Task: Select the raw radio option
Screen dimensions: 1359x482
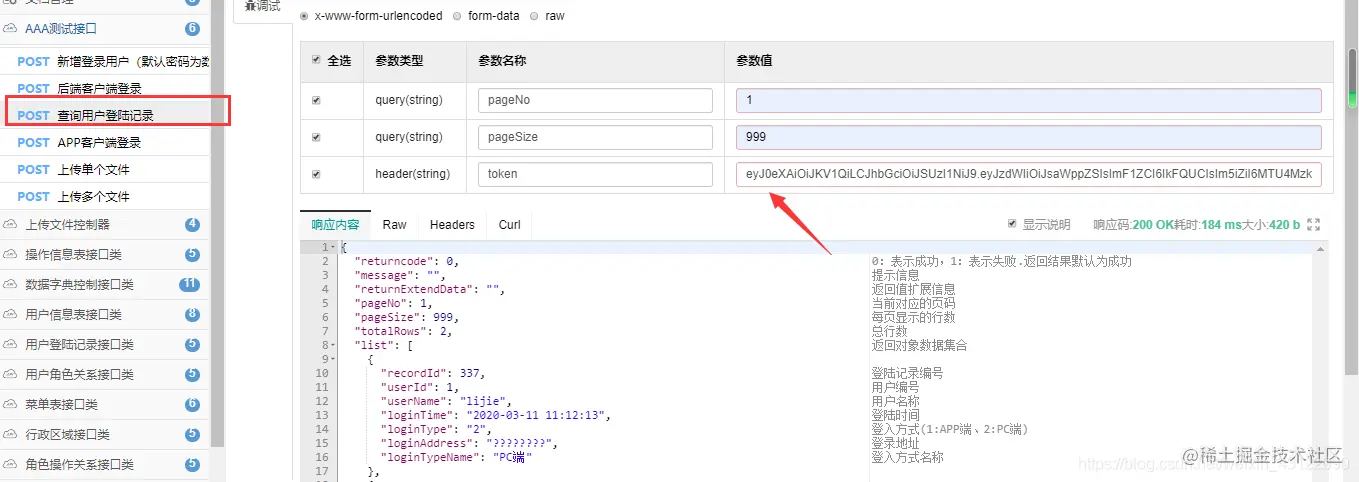Action: click(x=535, y=16)
